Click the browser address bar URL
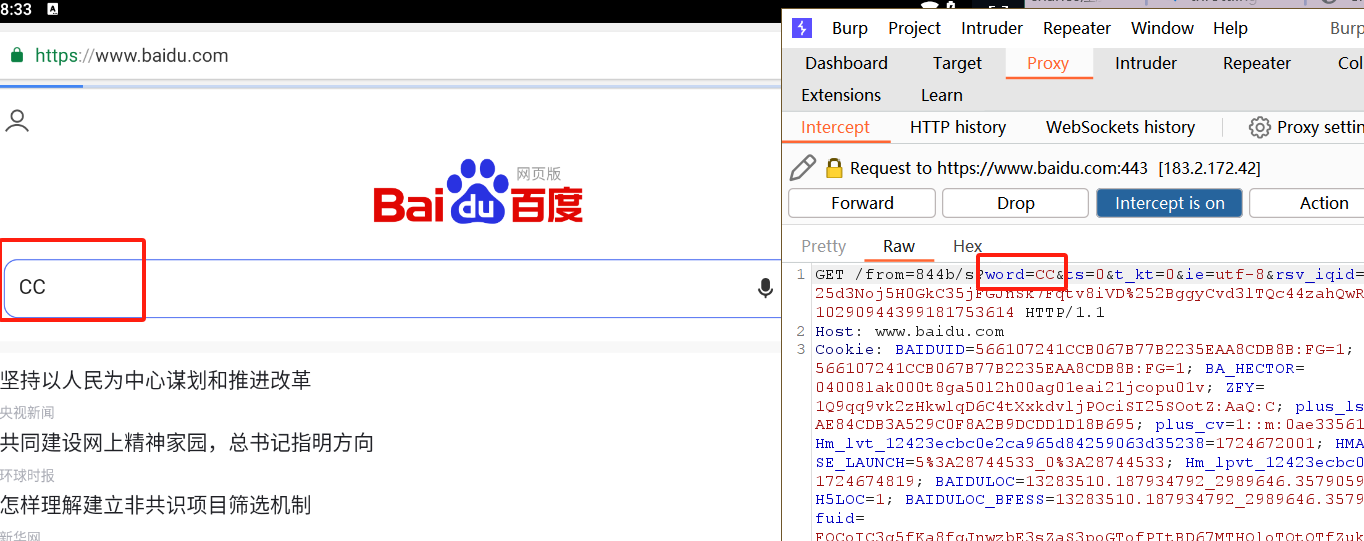The width and height of the screenshot is (1364, 541). coord(132,56)
